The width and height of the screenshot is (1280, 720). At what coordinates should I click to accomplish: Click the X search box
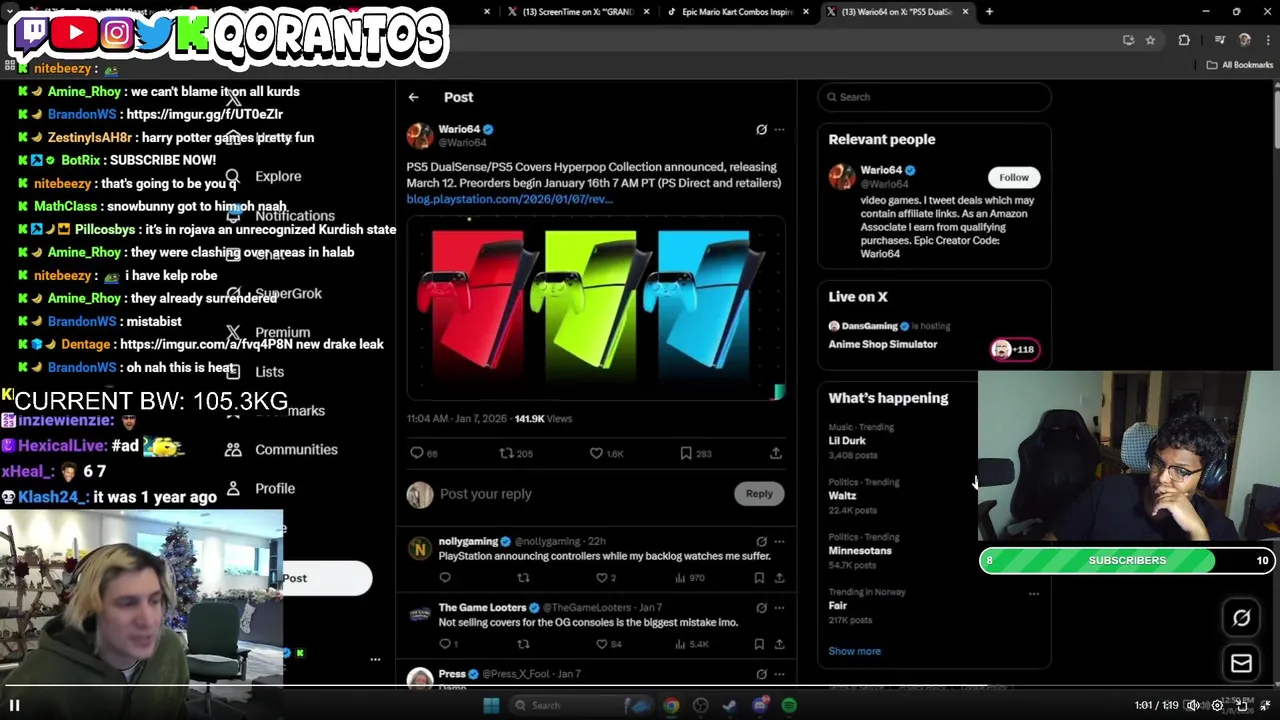point(934,97)
